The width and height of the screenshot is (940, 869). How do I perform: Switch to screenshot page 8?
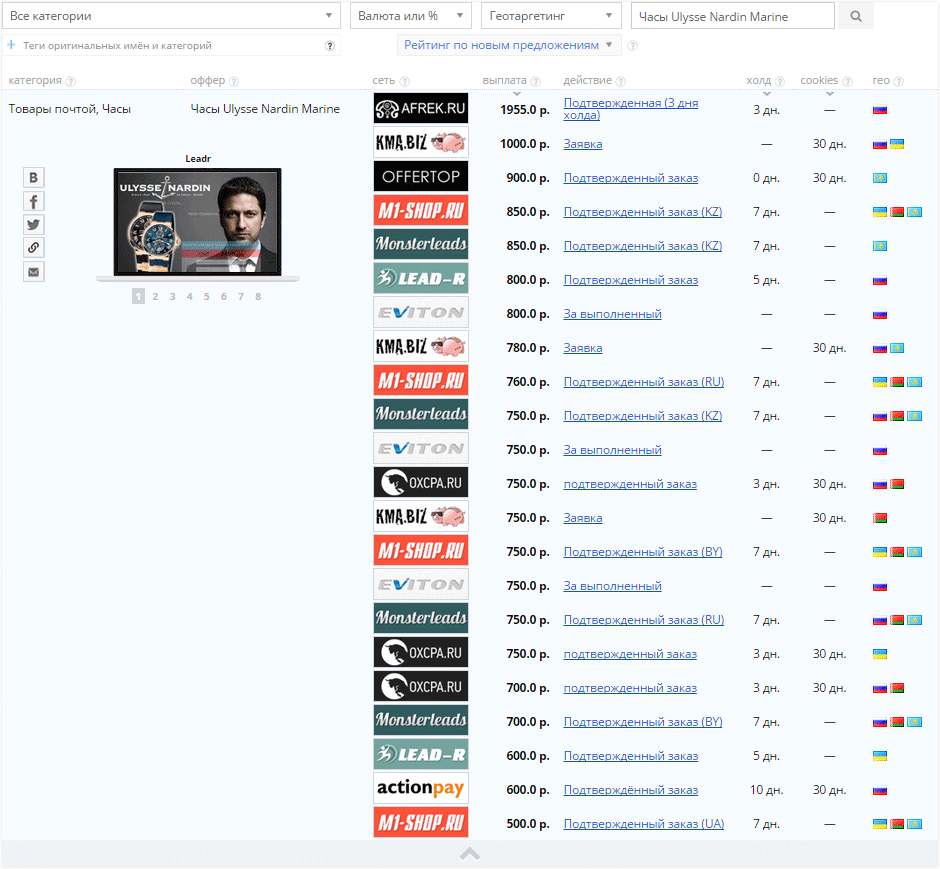click(258, 296)
